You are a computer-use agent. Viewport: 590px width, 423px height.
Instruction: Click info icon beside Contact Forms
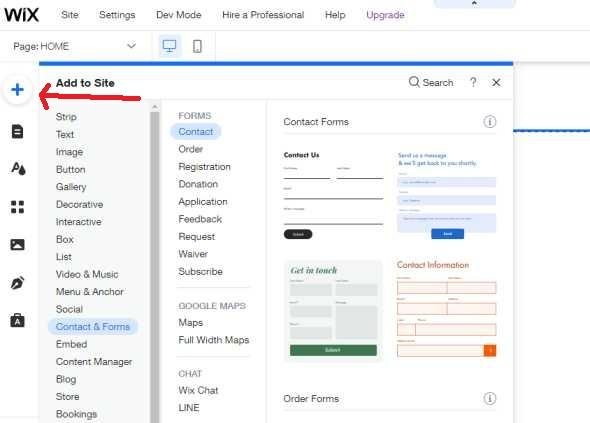click(x=490, y=122)
